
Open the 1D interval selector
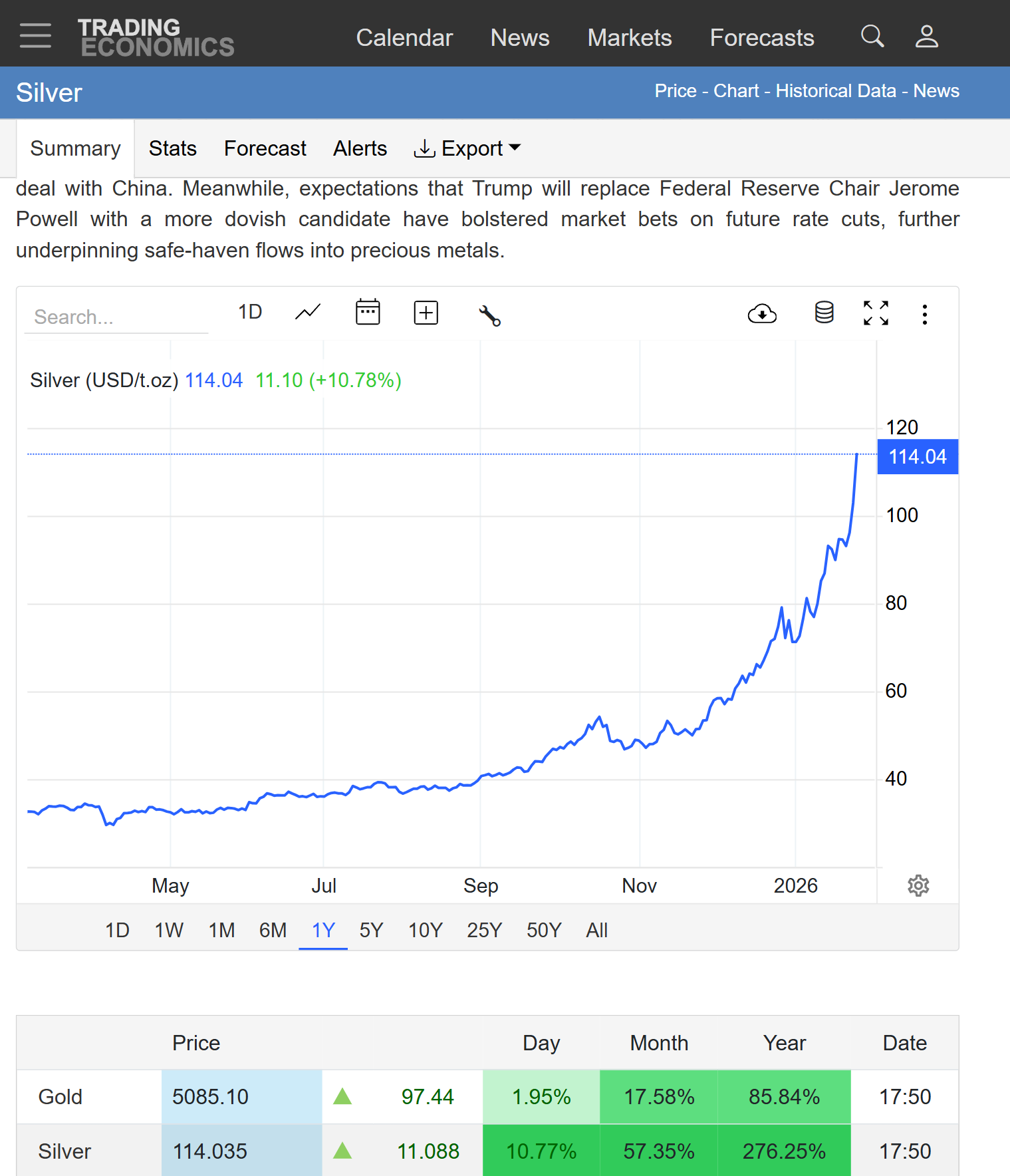[250, 312]
